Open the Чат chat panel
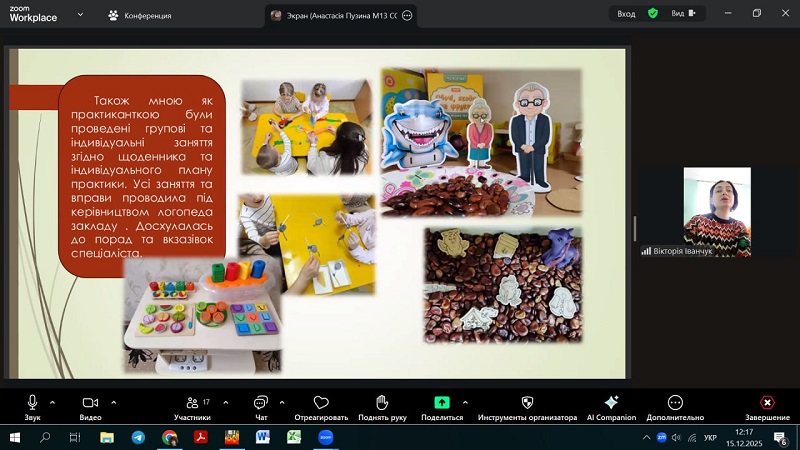The height and width of the screenshot is (450, 800). (260, 405)
